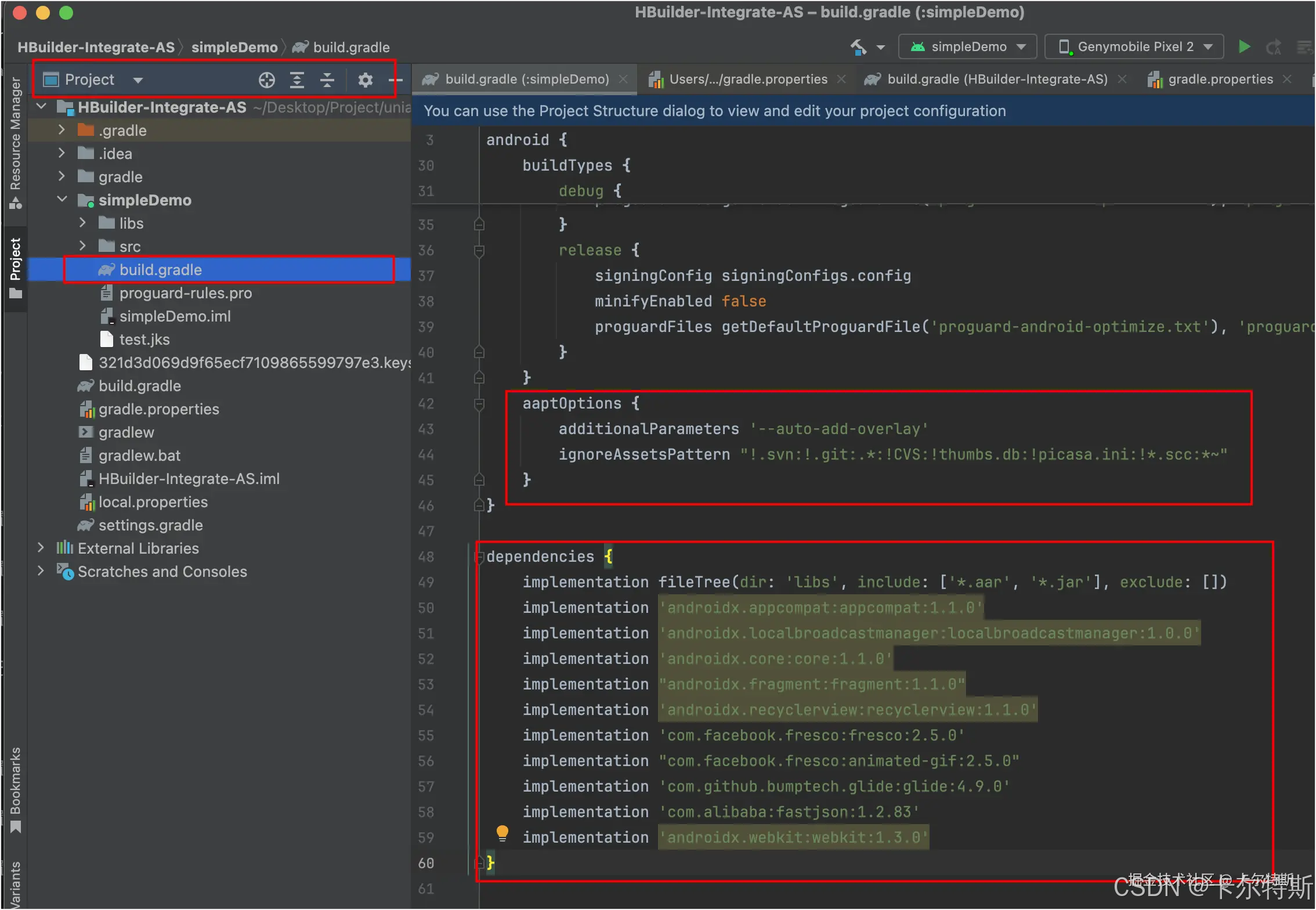
Task: Open Genymobile Pixel 2 device dropdown
Action: (1134, 47)
